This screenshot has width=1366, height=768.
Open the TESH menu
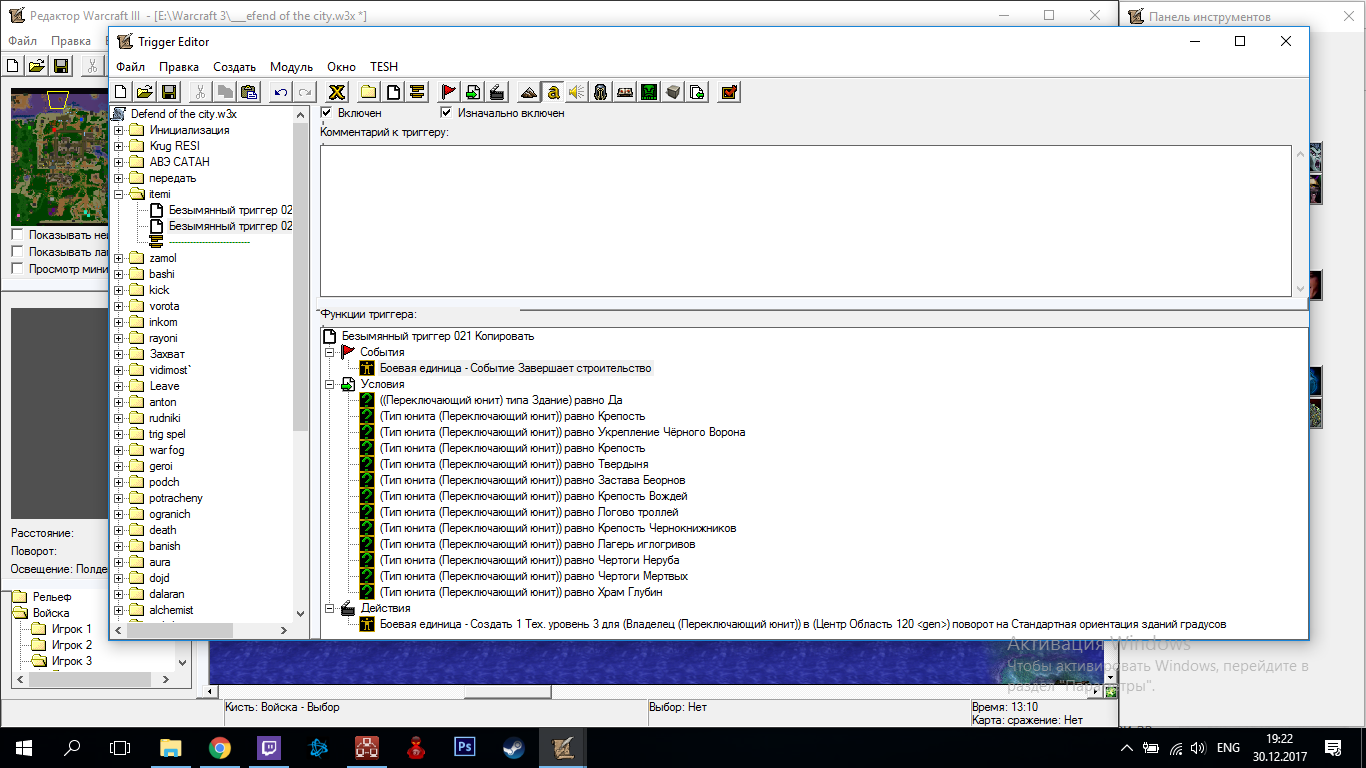click(384, 67)
